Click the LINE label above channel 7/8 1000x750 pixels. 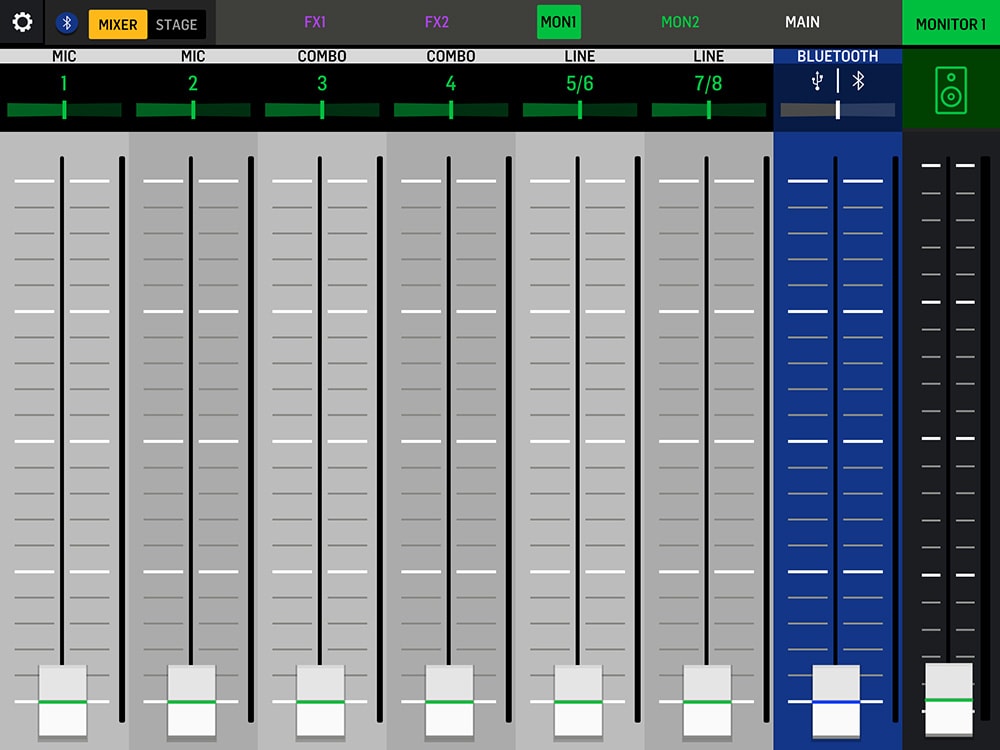pos(709,56)
